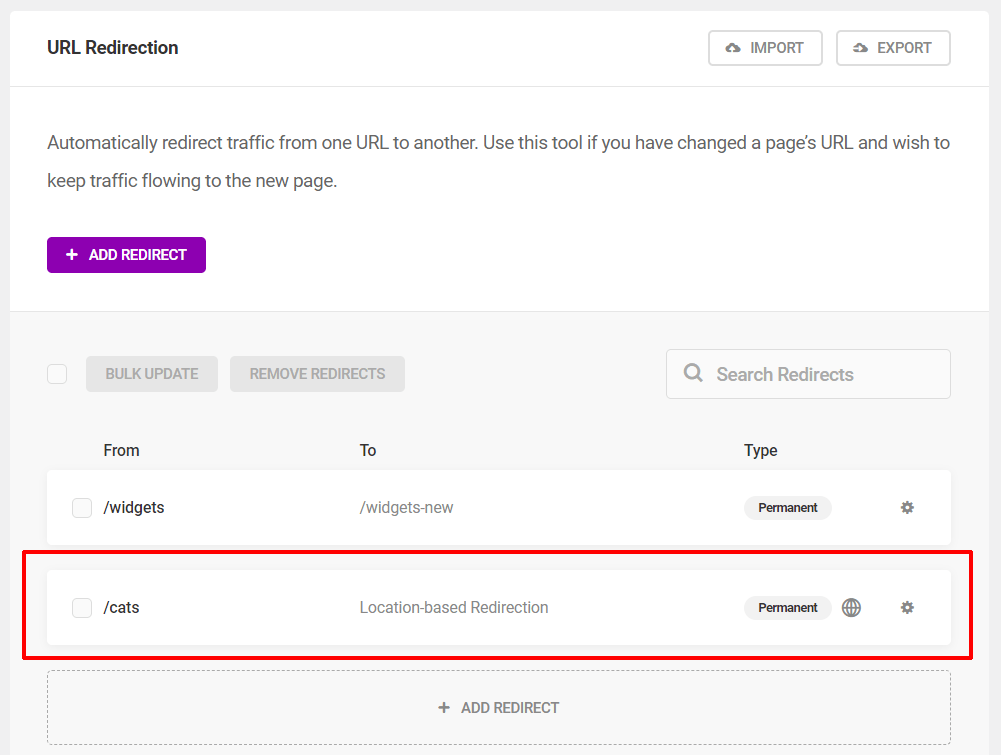Click the cloud icon inside the Export button
Image resolution: width=1001 pixels, height=755 pixels.
[861, 47]
